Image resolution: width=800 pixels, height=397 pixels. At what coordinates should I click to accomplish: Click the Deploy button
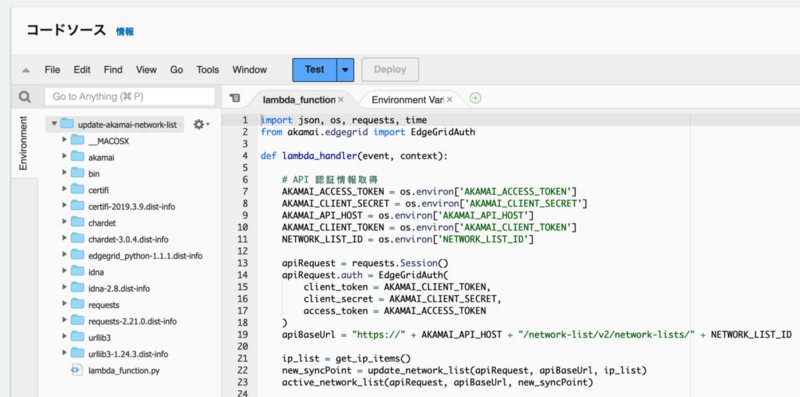coord(390,70)
